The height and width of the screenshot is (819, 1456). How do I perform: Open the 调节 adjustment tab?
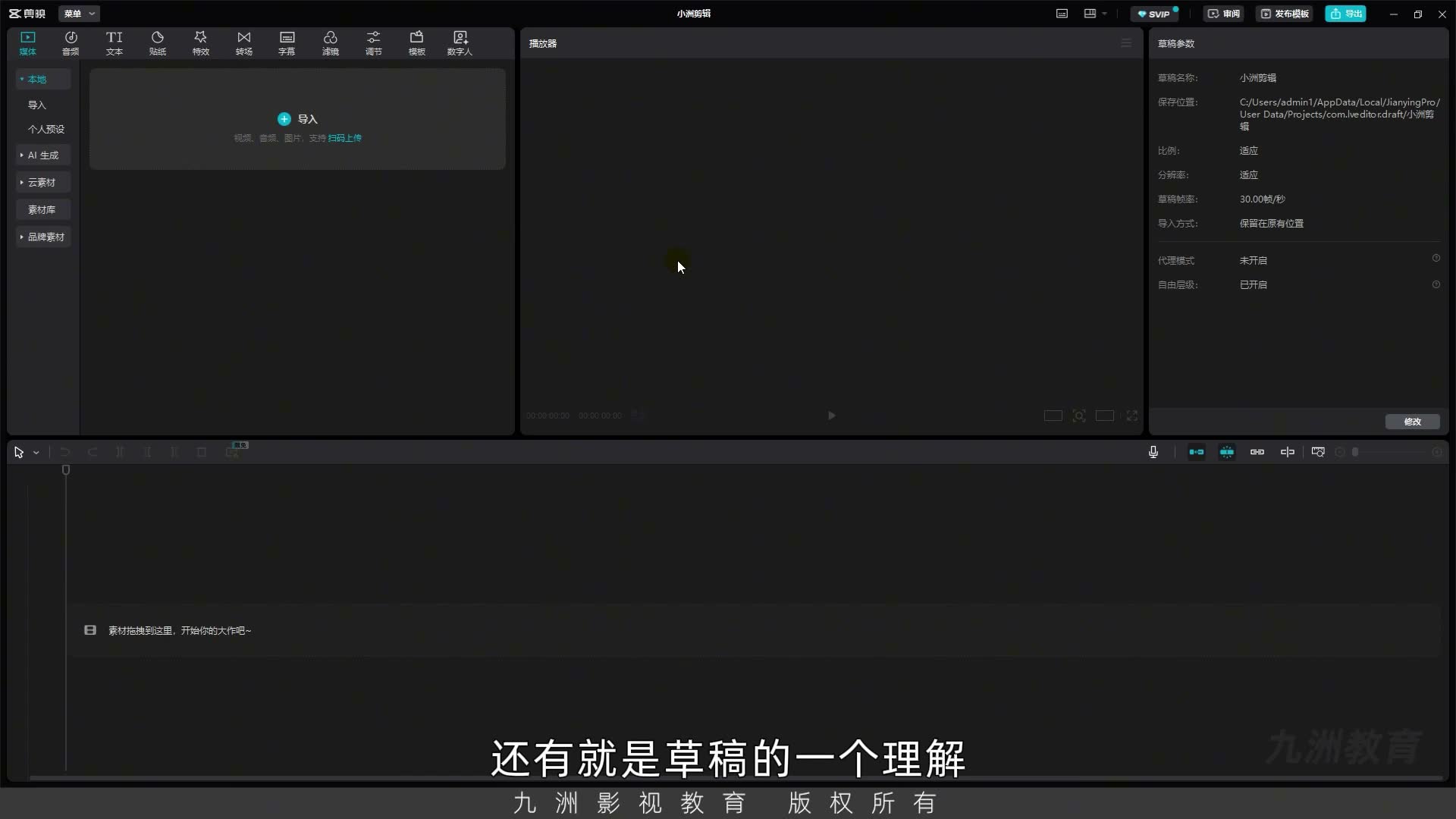coord(374,43)
